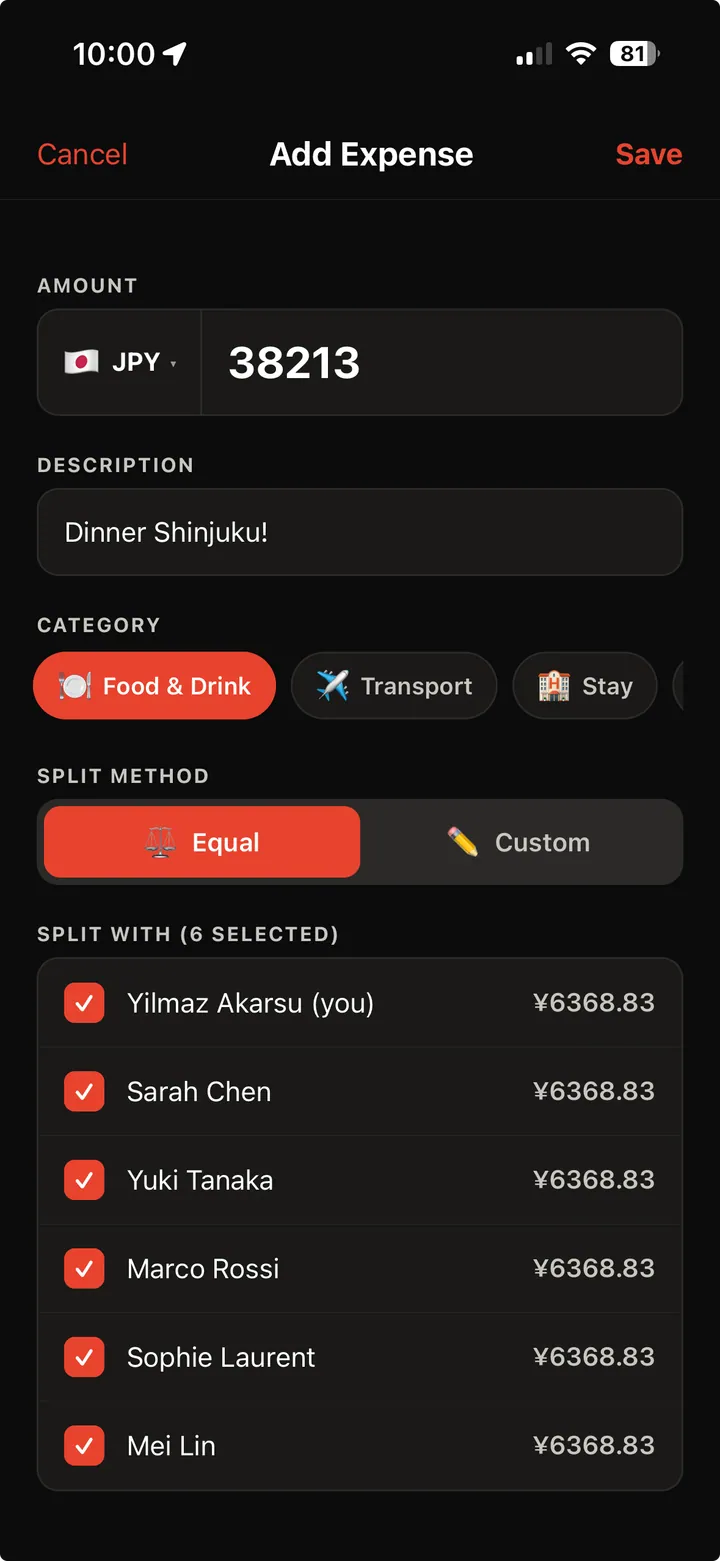Edit the Dinner Shinjuku! description field
720x1561 pixels.
point(360,532)
